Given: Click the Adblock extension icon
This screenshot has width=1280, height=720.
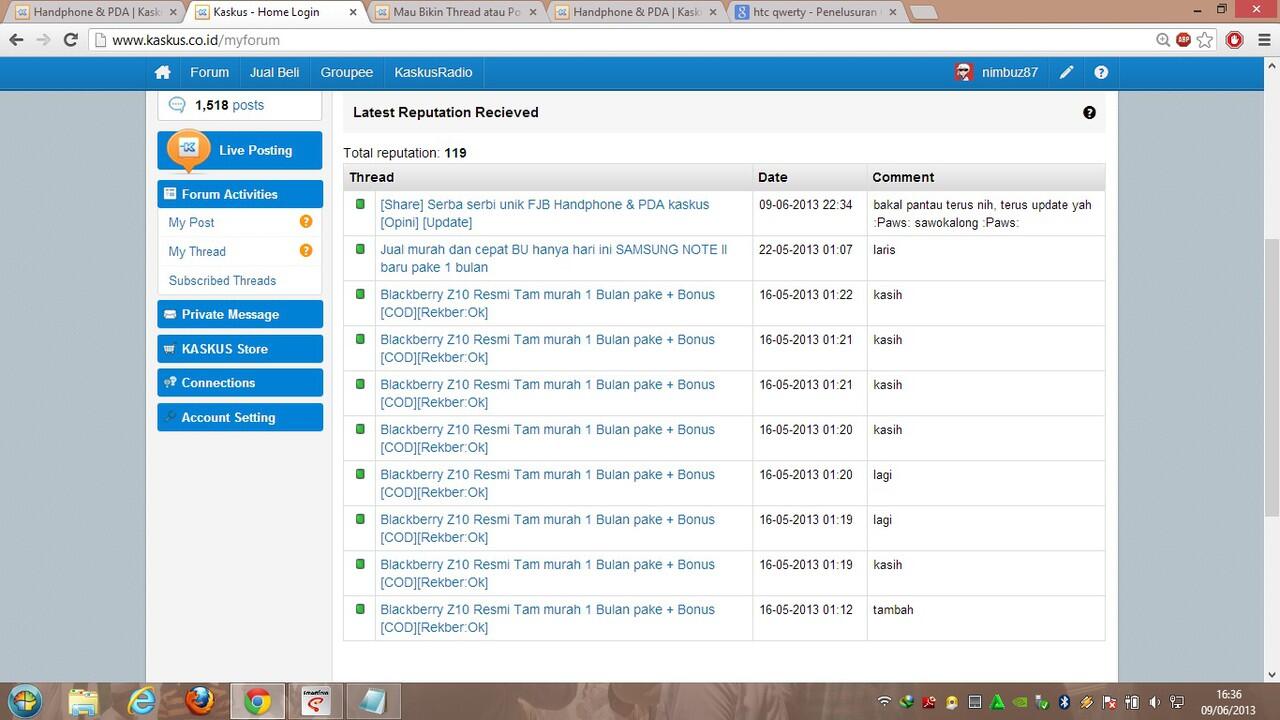Looking at the screenshot, I should coord(1183,40).
